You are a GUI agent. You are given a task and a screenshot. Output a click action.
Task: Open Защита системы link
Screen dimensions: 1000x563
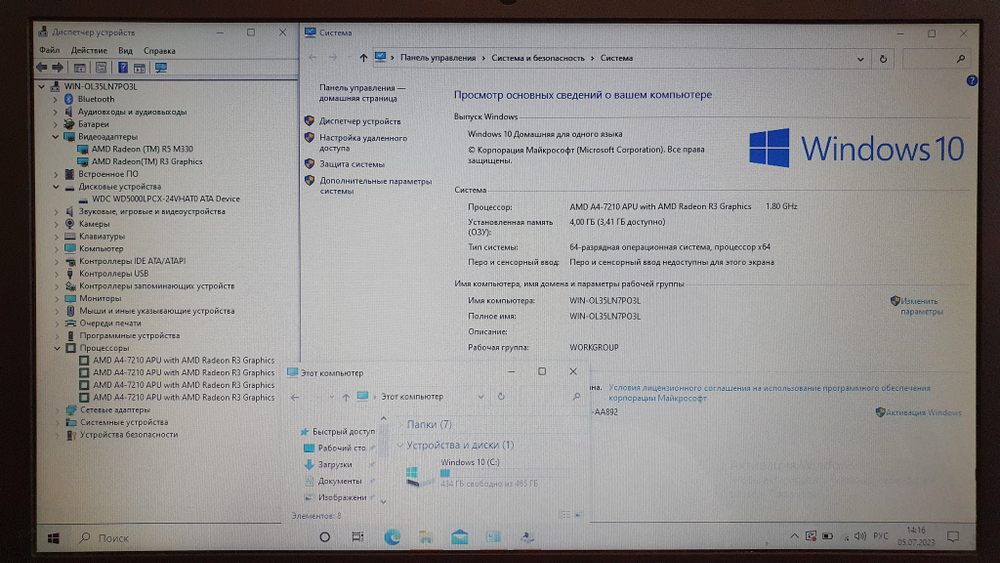point(351,164)
